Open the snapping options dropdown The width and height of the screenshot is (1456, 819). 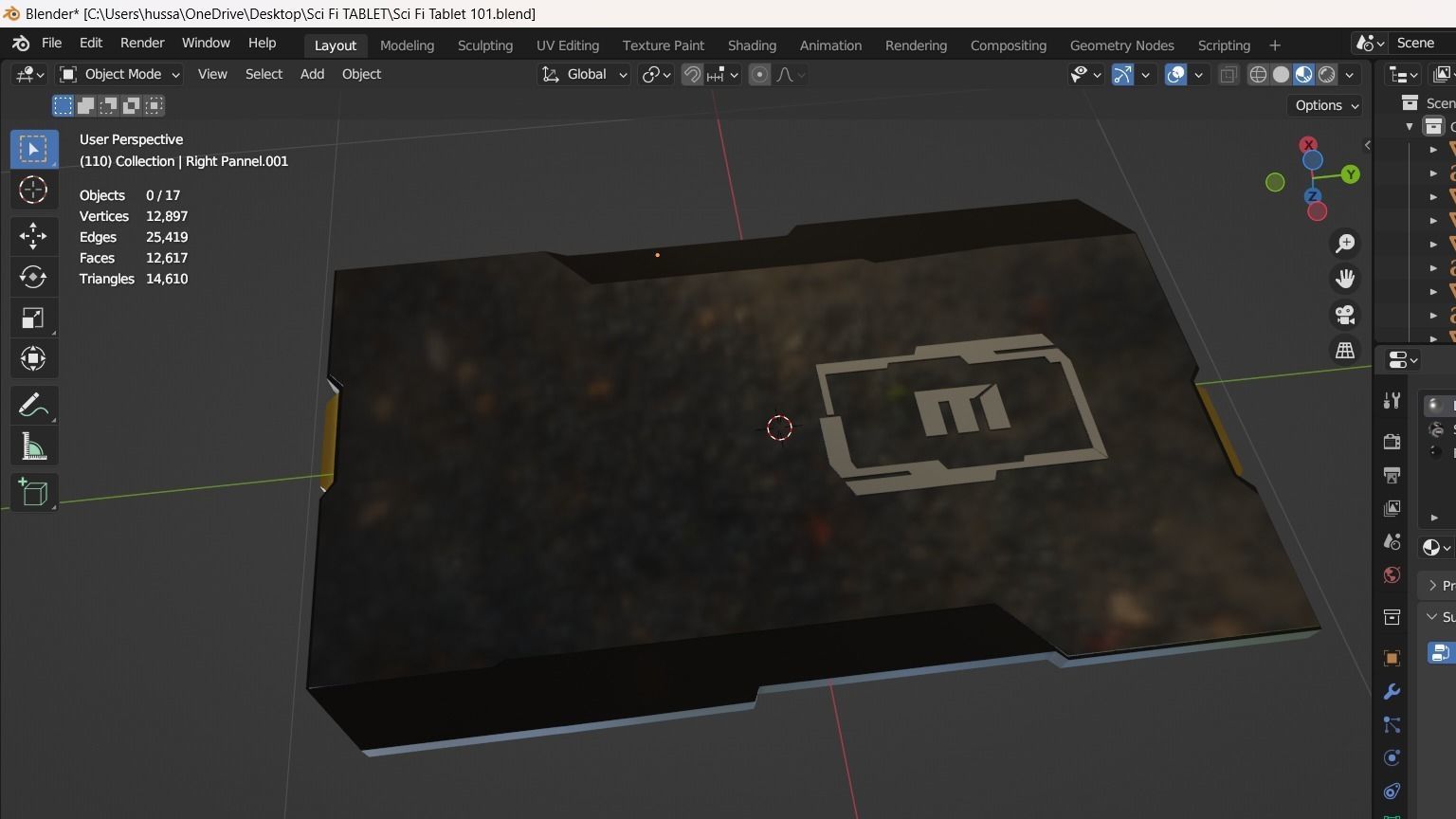(723, 74)
